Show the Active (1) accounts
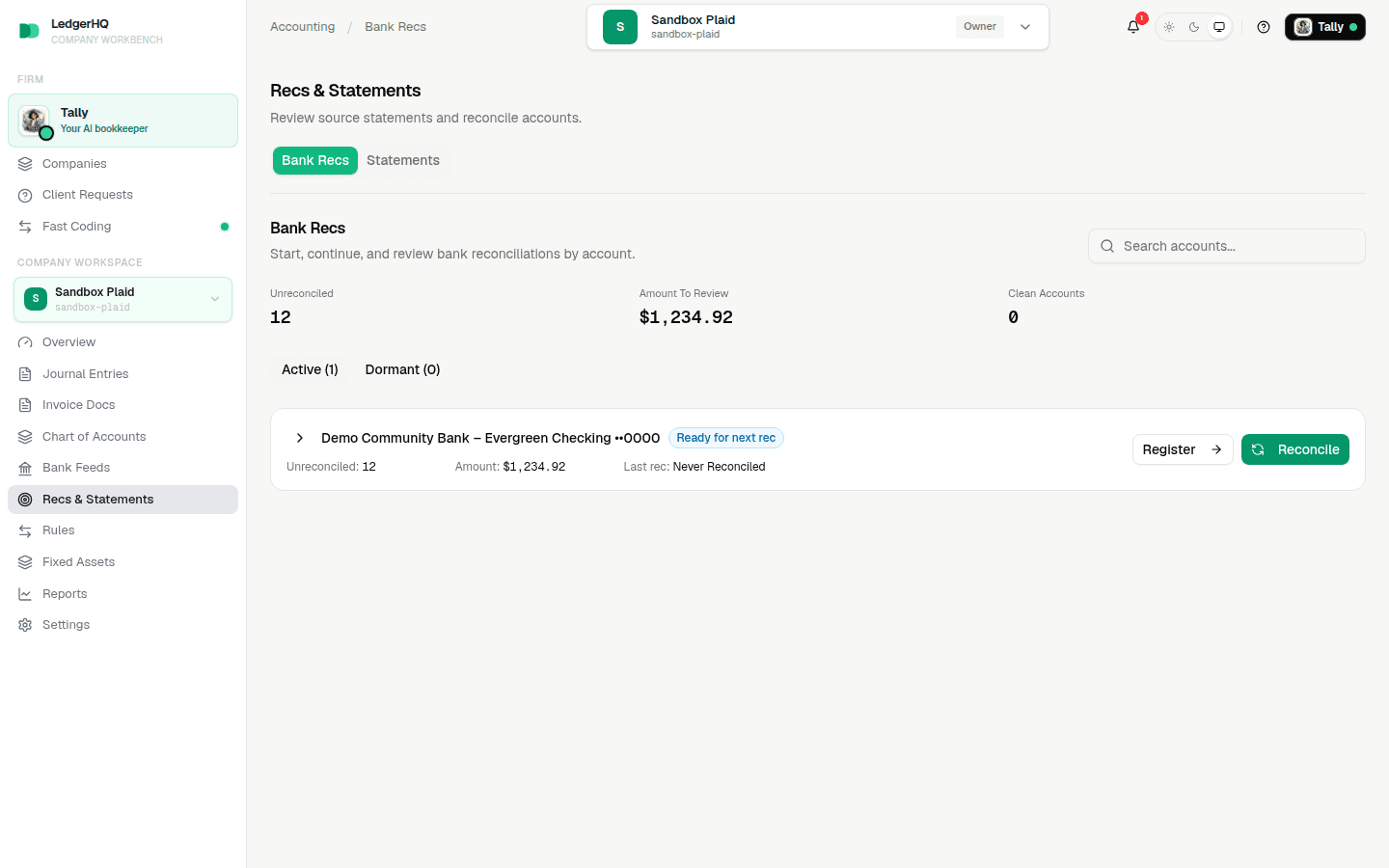Screen dimensions: 1389x868 (x=310, y=369)
